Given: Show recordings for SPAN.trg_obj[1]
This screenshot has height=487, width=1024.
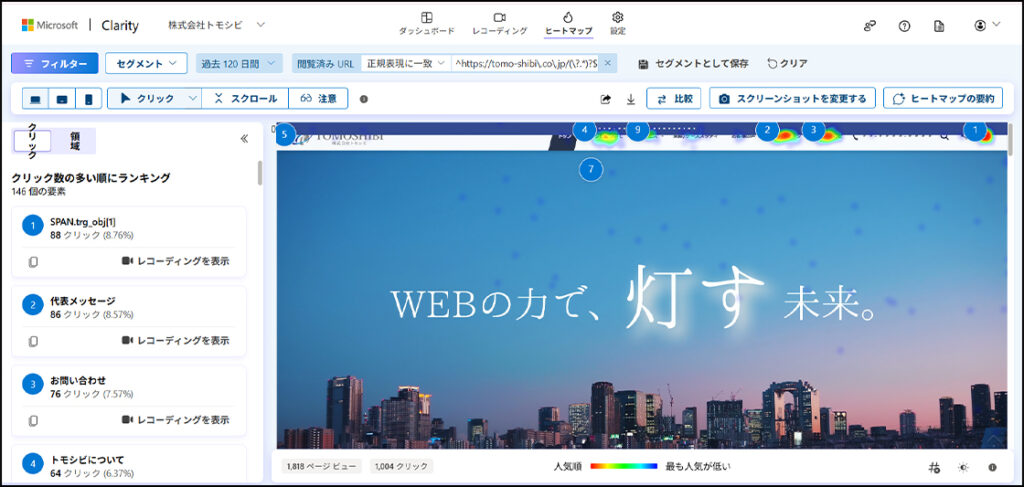Looking at the screenshot, I should [x=175, y=261].
